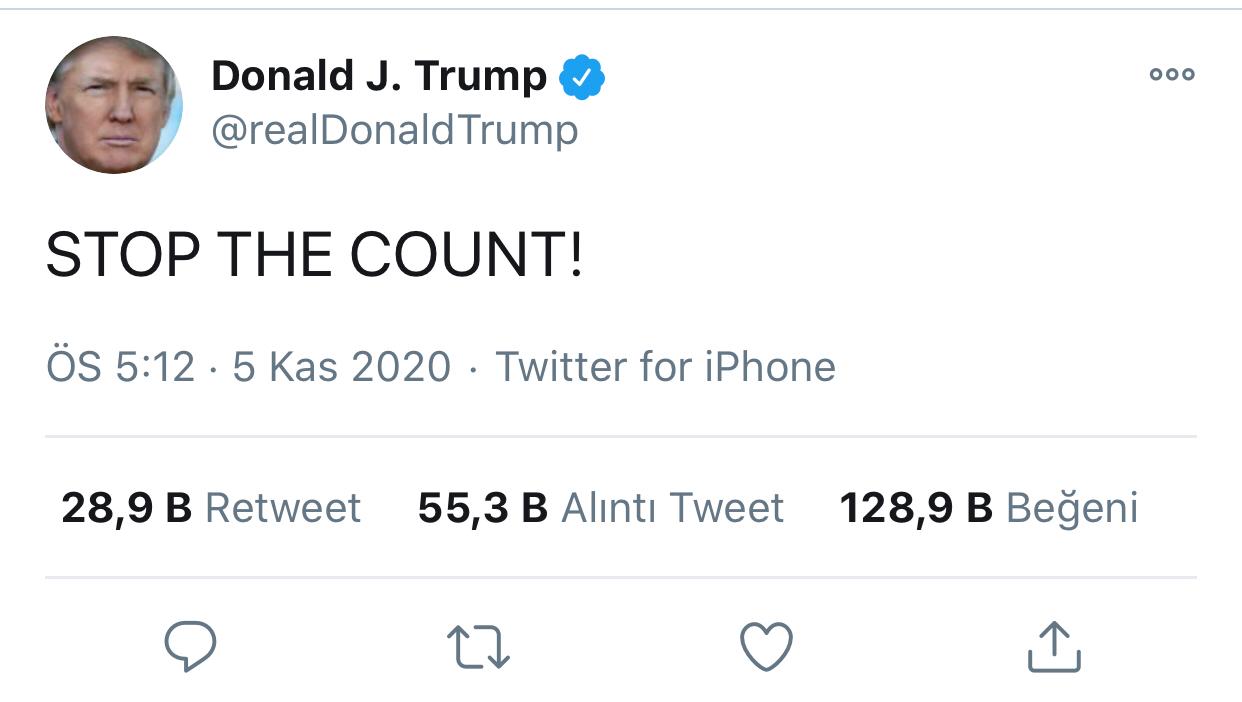
Task: Retweet using the arrows icon
Action: click(x=478, y=646)
